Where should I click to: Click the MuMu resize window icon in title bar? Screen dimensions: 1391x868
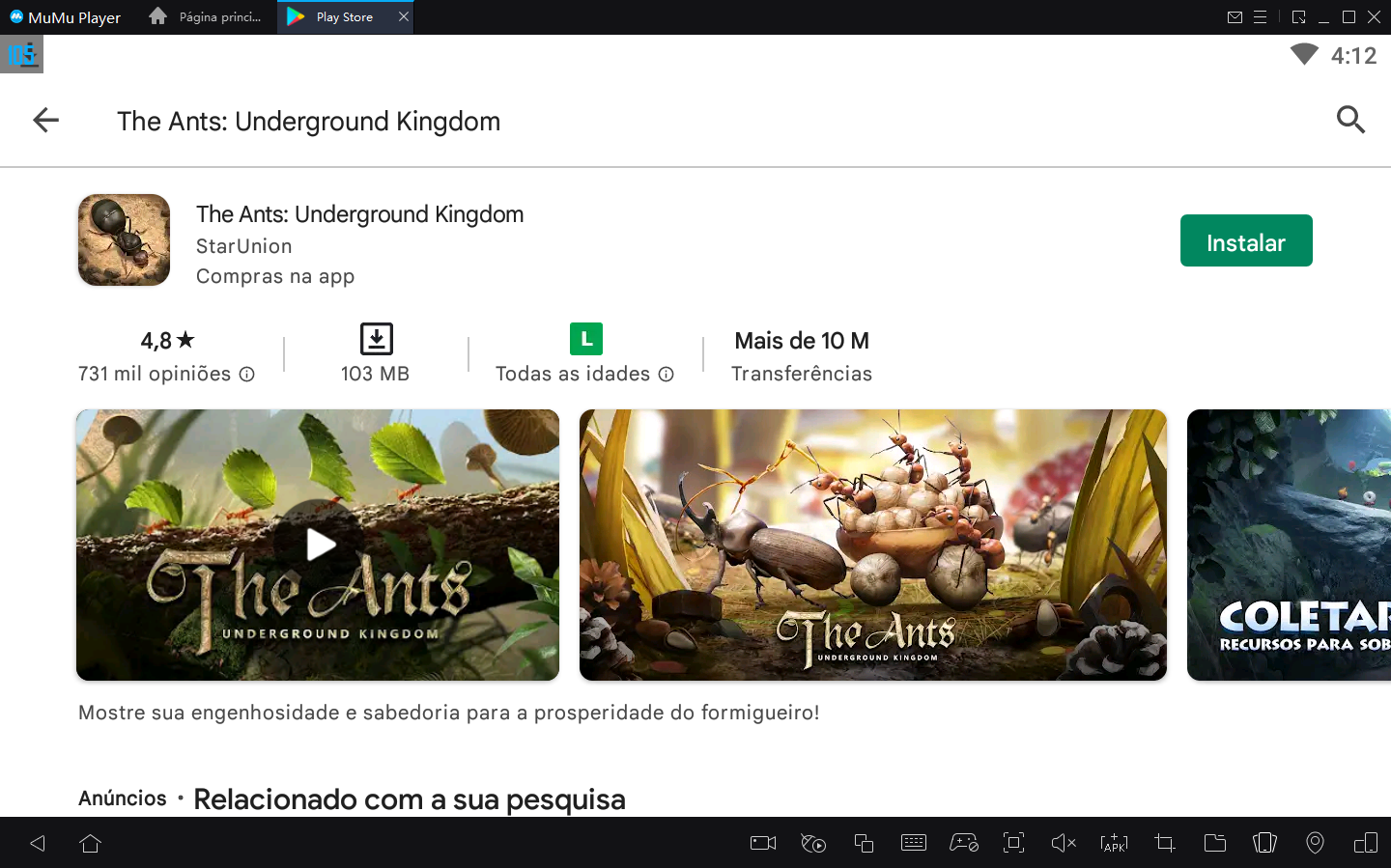pyautogui.click(x=1299, y=17)
